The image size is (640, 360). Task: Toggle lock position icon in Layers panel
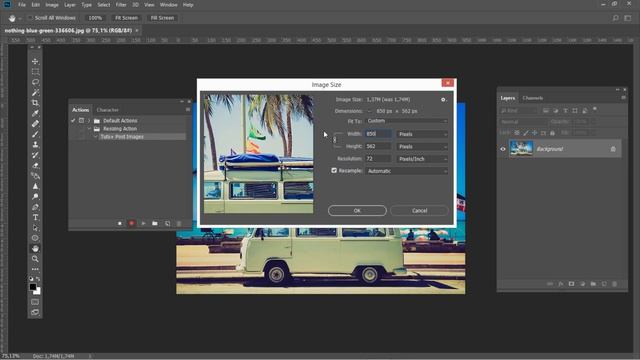534,133
